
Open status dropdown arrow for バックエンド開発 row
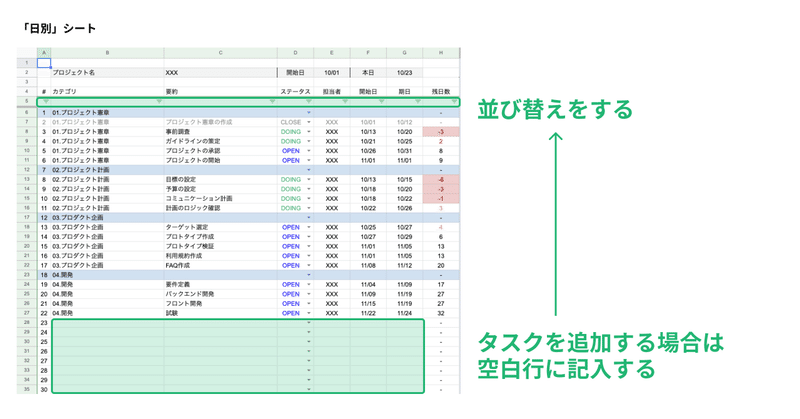coord(309,294)
